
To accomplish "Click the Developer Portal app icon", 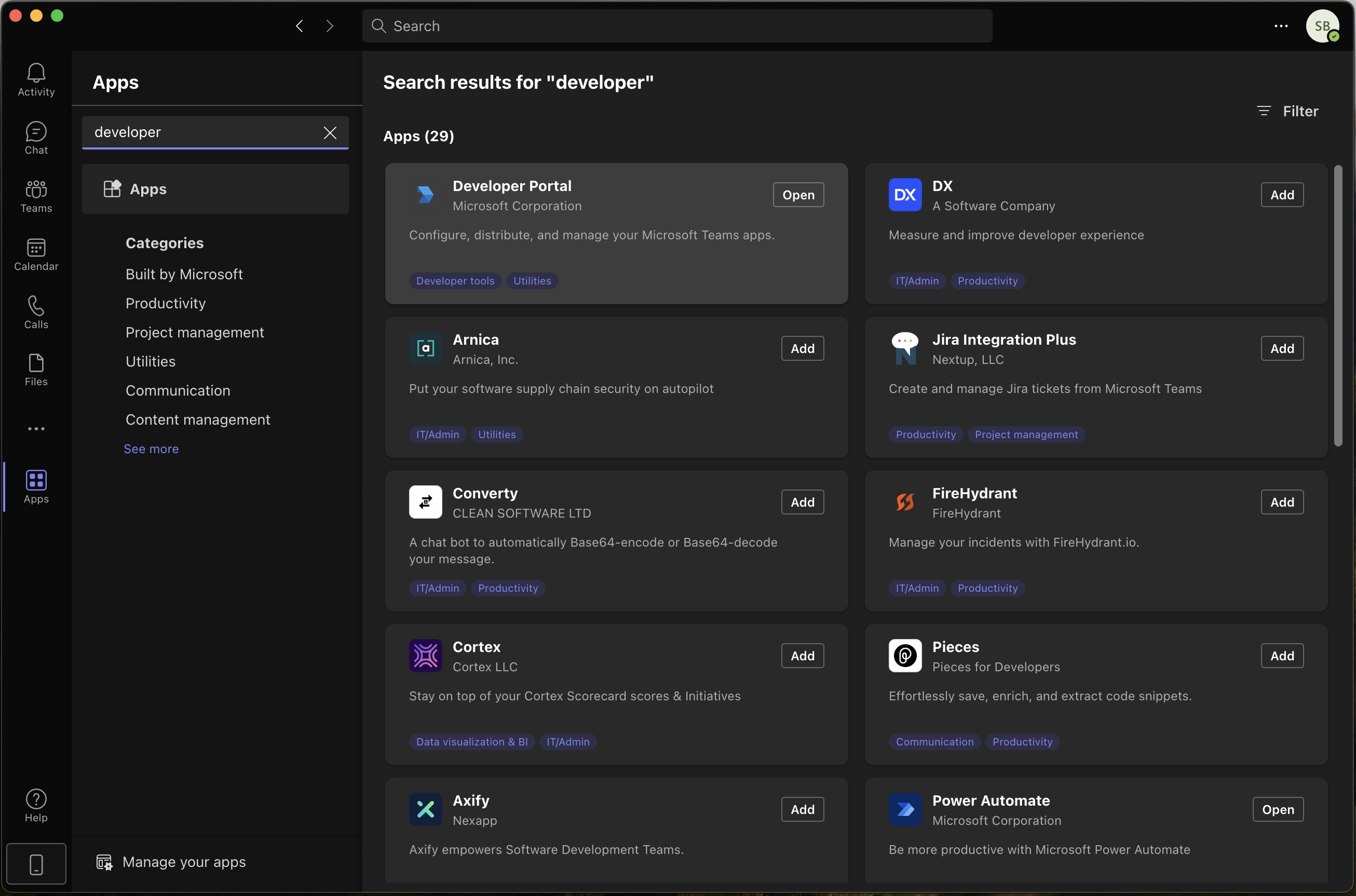I will (x=426, y=195).
